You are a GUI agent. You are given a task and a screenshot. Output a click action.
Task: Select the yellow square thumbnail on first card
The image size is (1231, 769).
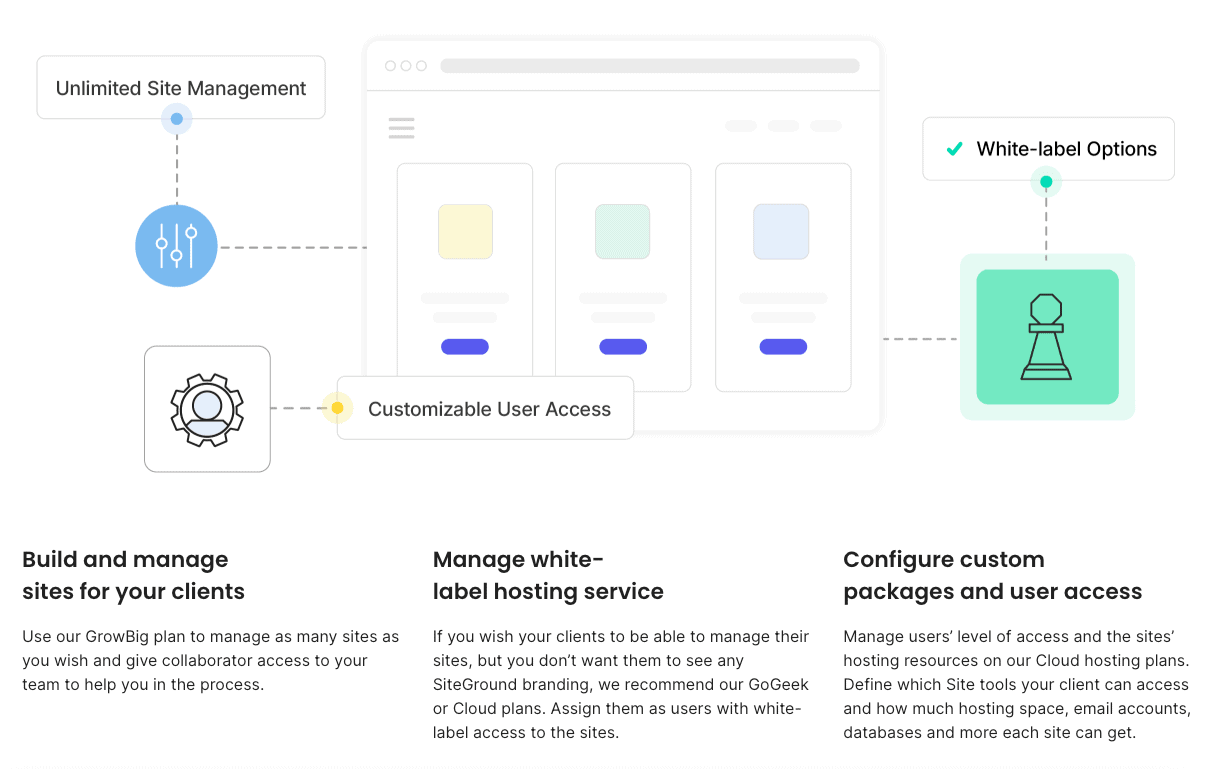pos(464,231)
